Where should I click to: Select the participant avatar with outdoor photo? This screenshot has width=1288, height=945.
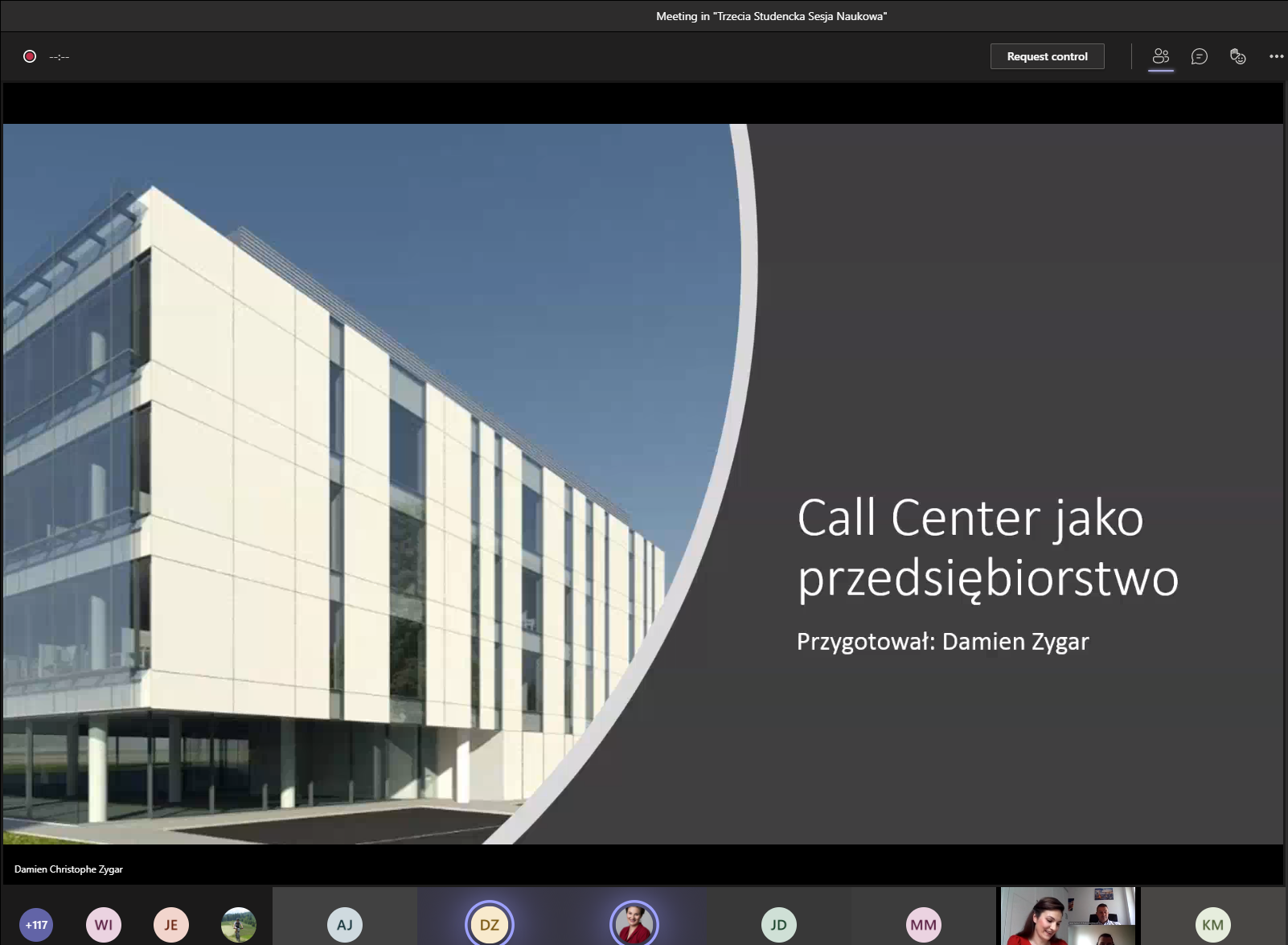pyautogui.click(x=239, y=925)
